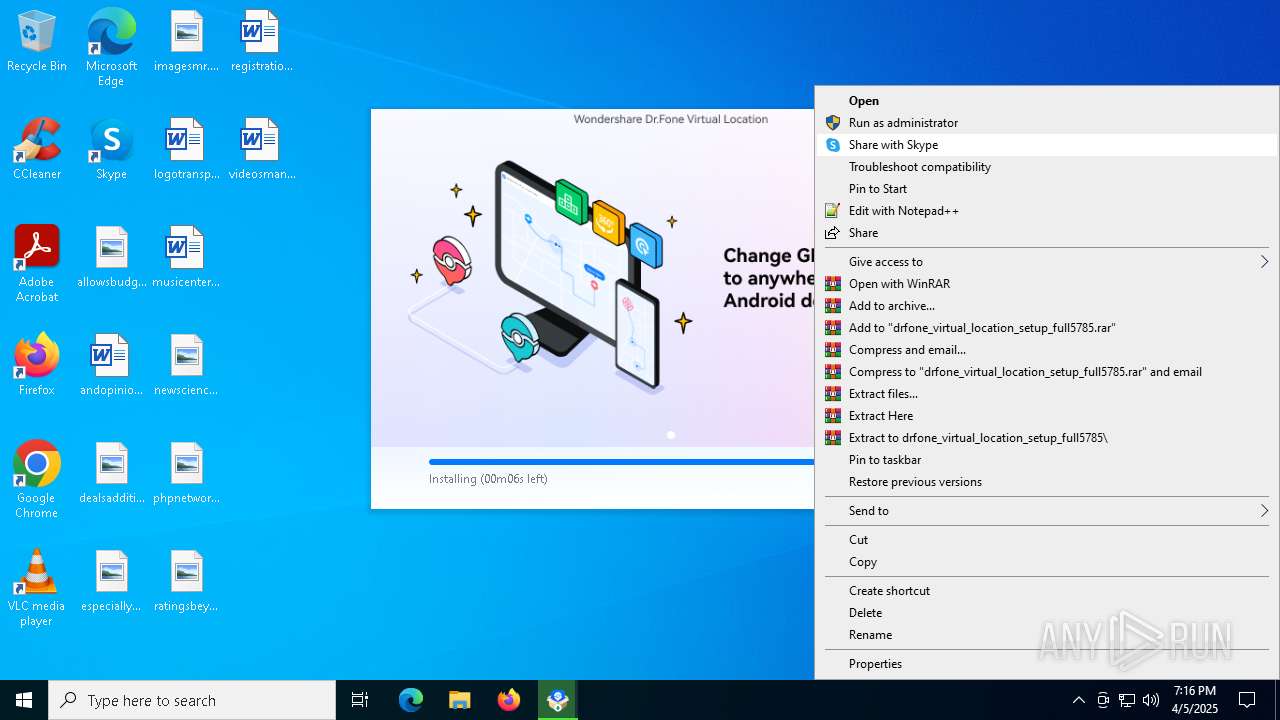Viewport: 1280px width, 720px height.
Task: Choose Add to archive...
Action: [1049, 305]
